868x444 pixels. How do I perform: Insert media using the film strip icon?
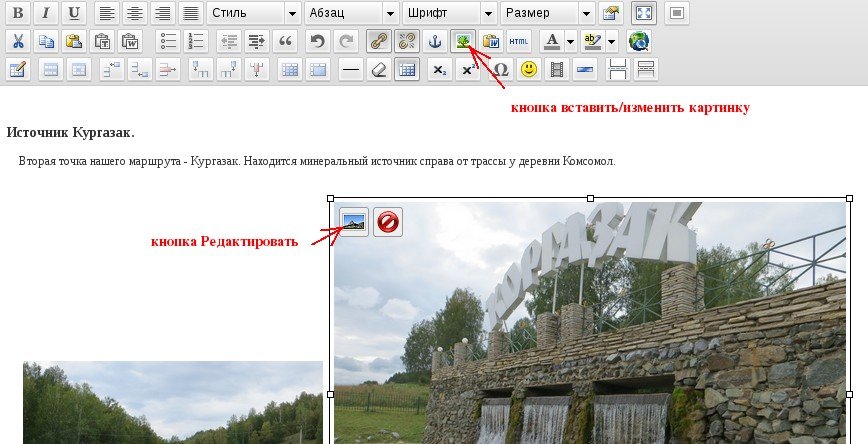[557, 70]
